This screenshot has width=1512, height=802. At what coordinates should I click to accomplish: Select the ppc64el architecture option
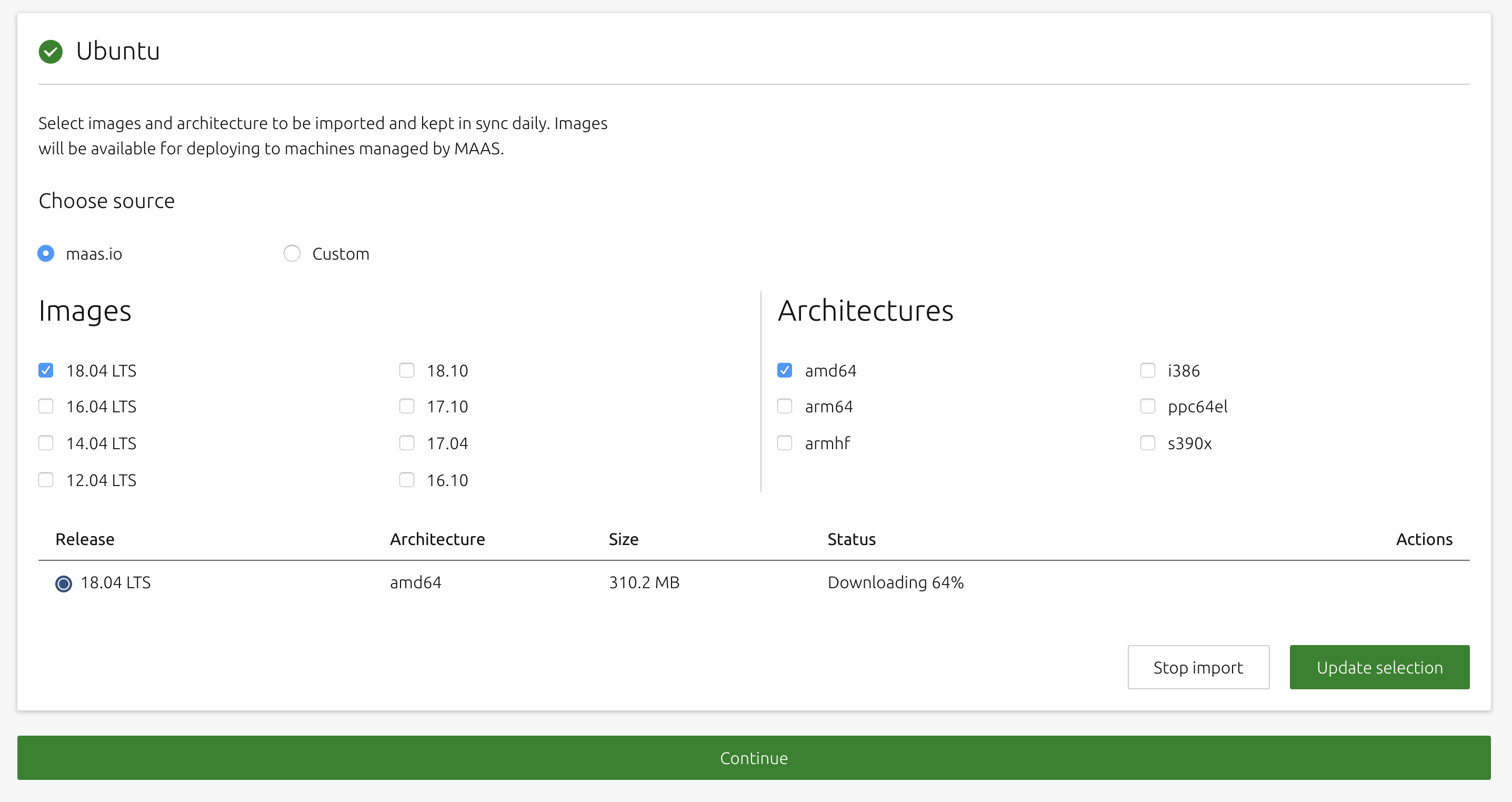pyautogui.click(x=1147, y=406)
